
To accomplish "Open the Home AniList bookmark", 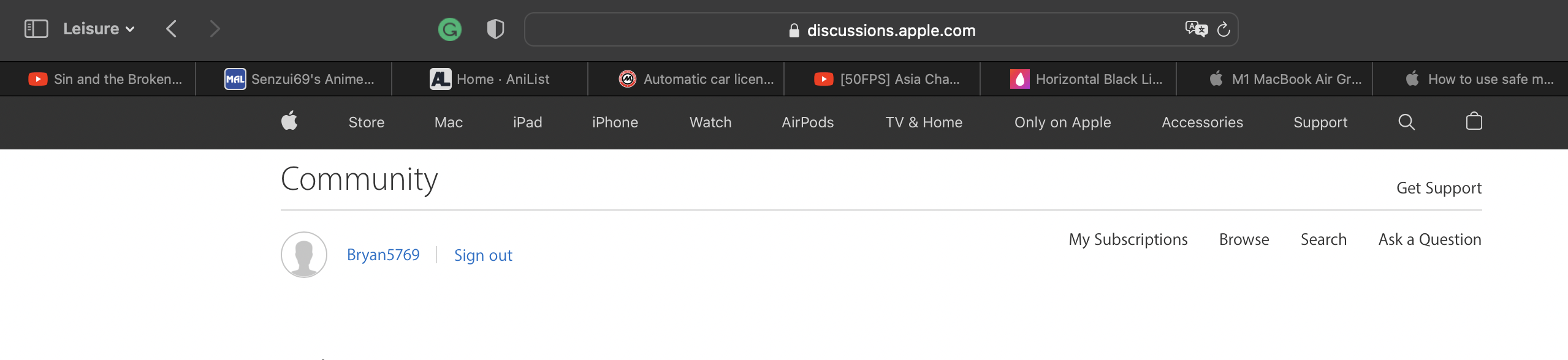I will (503, 78).
